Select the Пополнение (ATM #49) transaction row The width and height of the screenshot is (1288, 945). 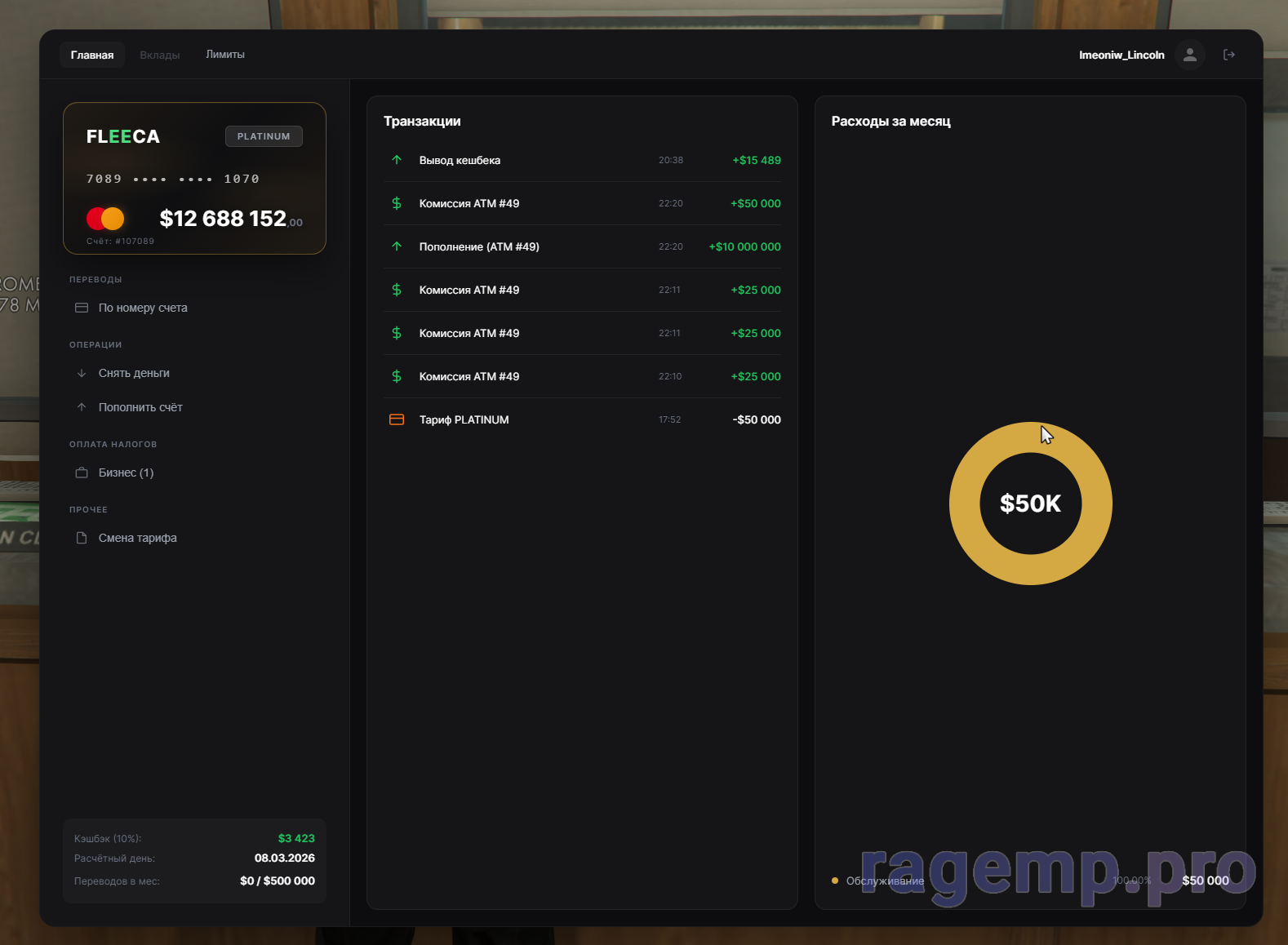tap(582, 246)
